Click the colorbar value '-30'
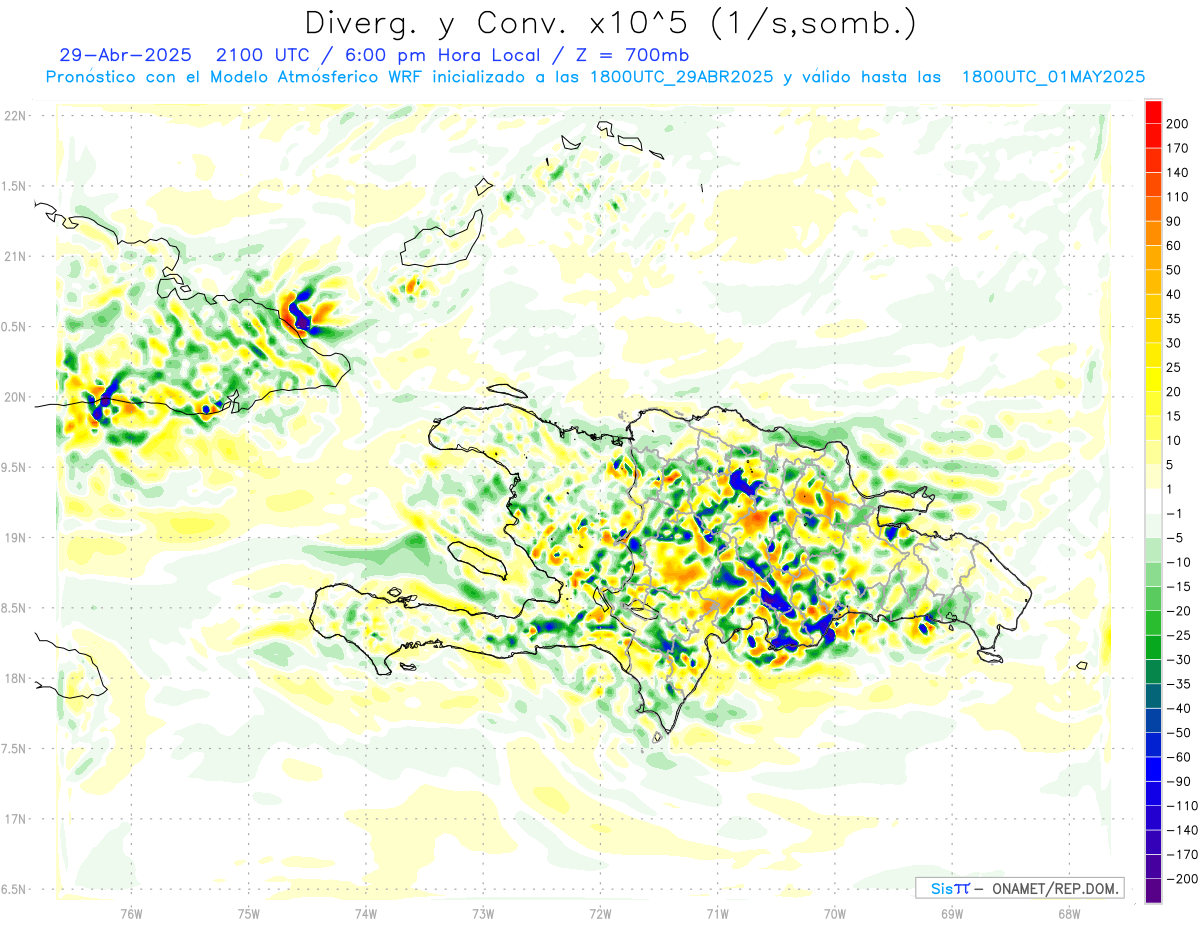Screen dimensions: 1200x927 point(1180,660)
